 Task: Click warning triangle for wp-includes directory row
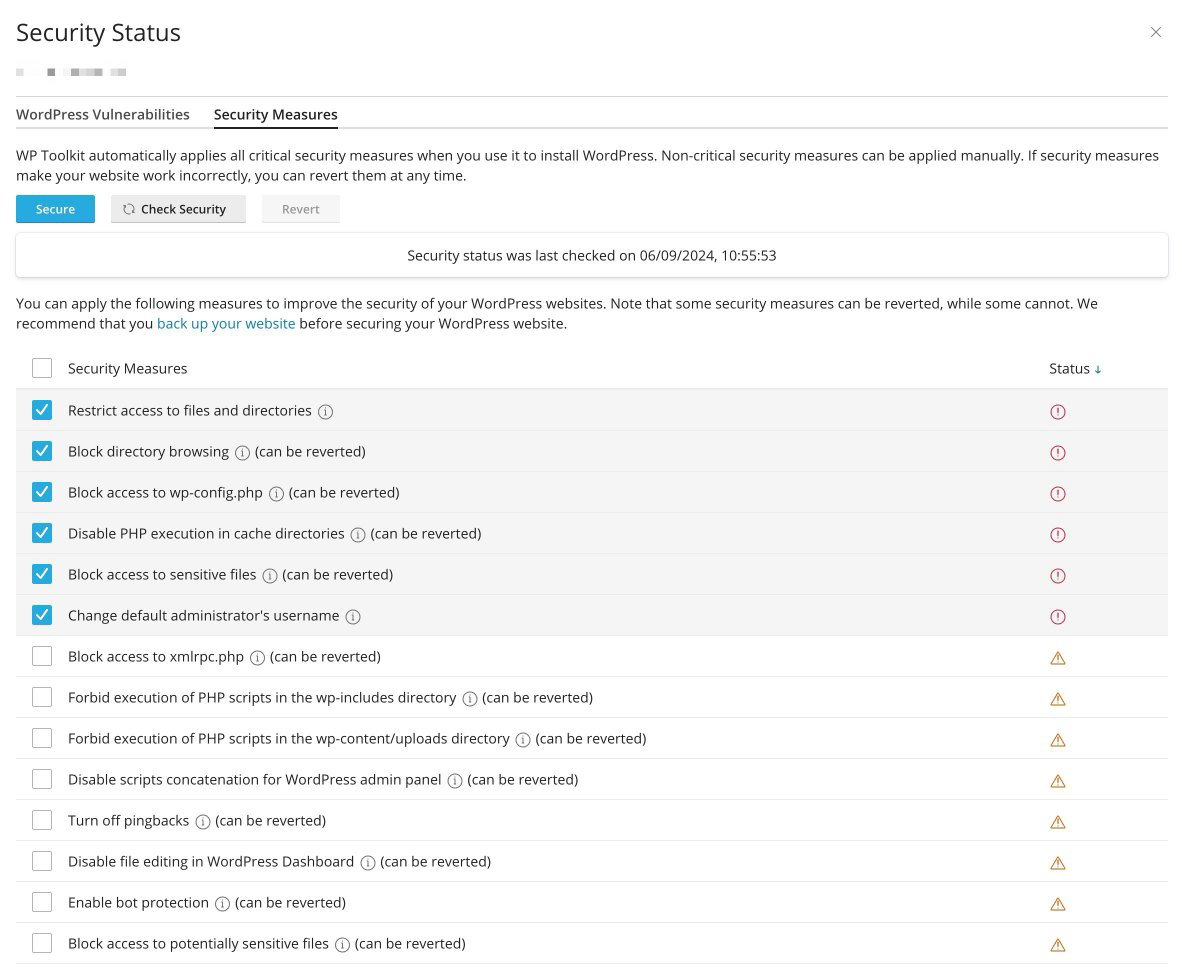[x=1058, y=699]
